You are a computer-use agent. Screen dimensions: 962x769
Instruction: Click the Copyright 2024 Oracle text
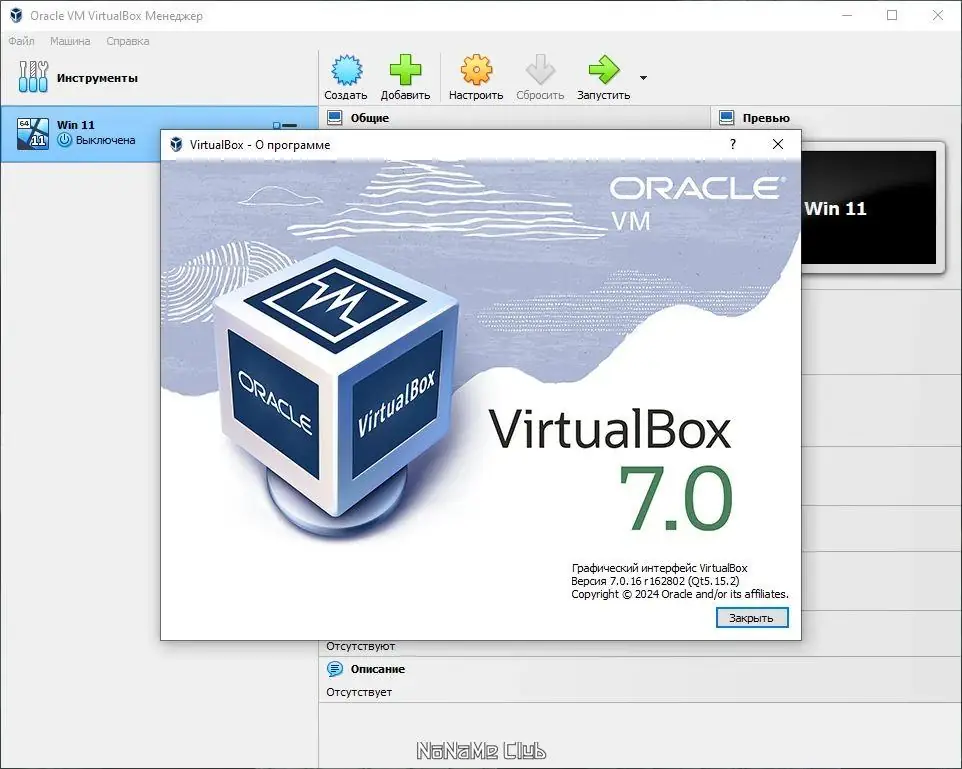click(680, 594)
